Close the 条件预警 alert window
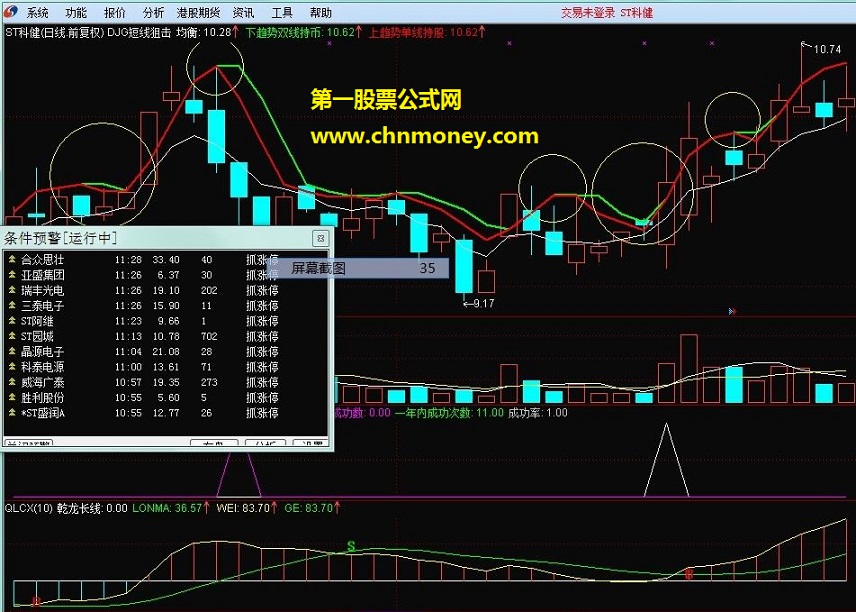The height and width of the screenshot is (612, 856). coord(320,238)
